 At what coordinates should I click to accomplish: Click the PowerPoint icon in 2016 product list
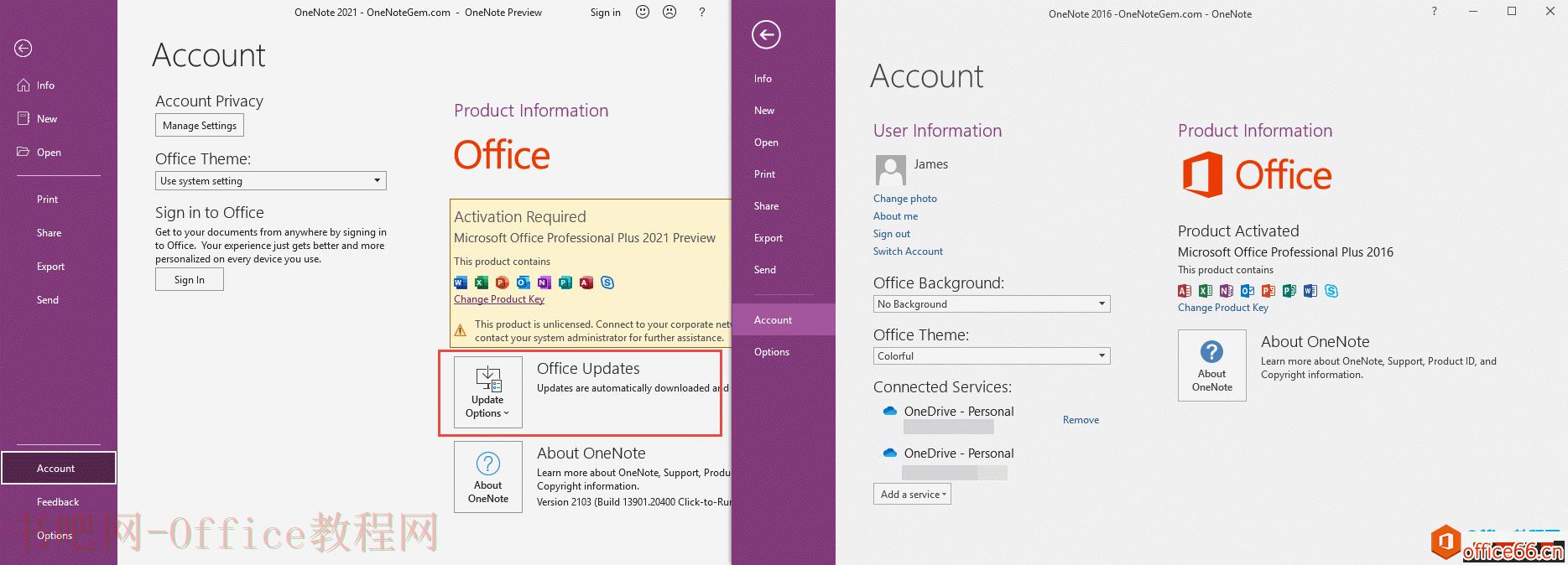1268,291
